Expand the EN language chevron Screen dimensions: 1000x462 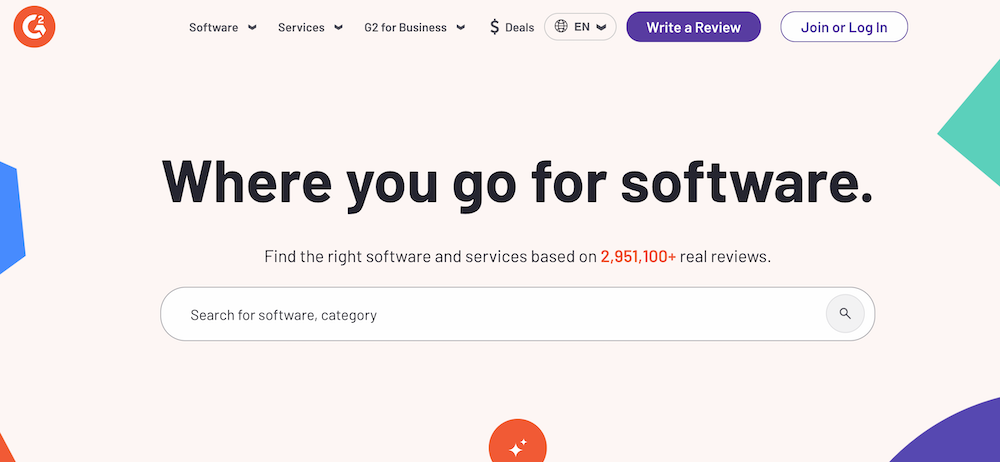click(x=601, y=28)
